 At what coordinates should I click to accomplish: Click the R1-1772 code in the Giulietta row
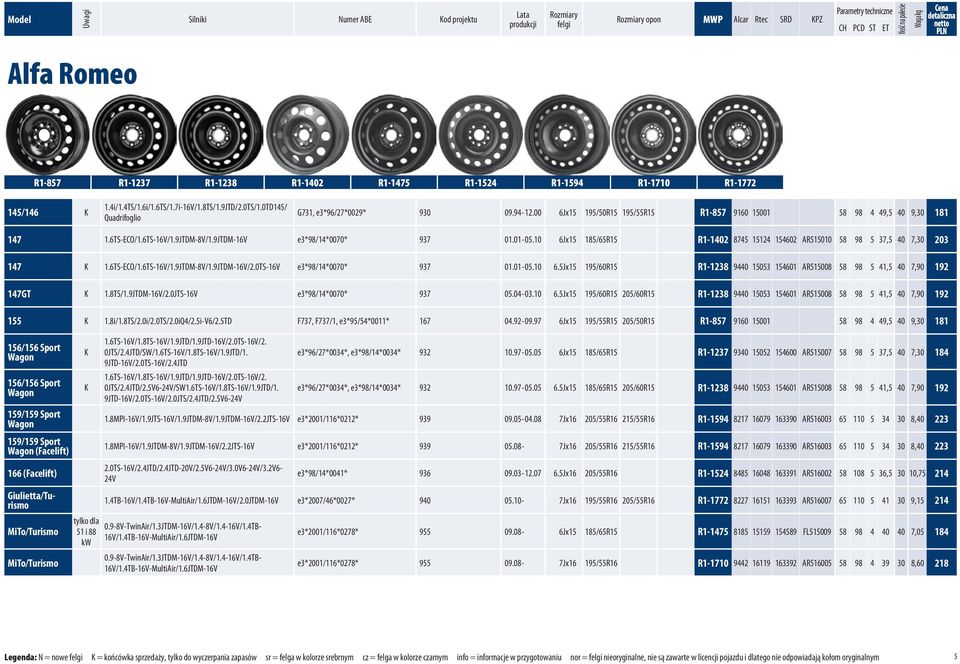713,500
